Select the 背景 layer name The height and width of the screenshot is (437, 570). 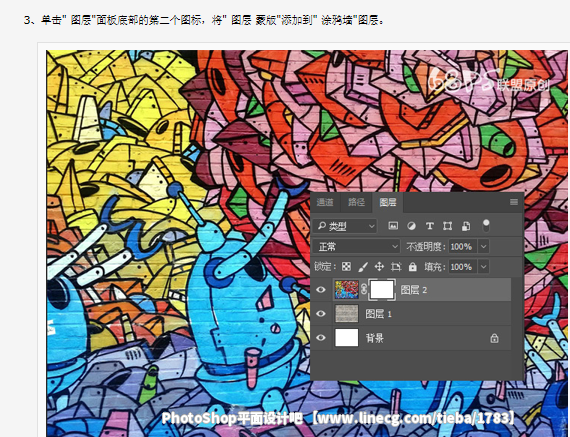(374, 338)
